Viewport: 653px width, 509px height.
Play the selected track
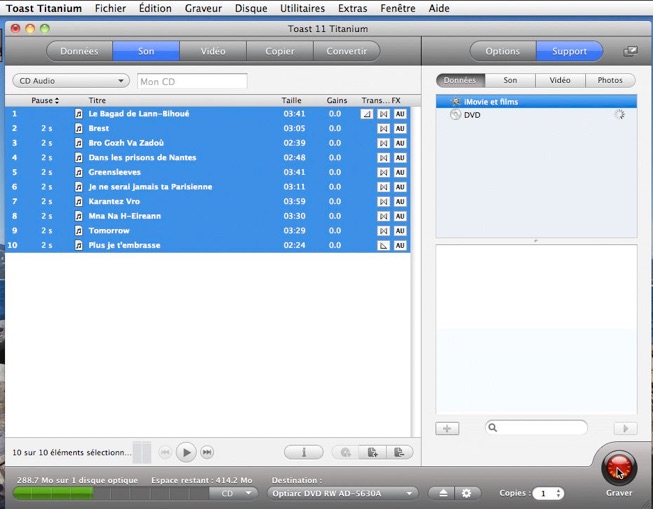pos(186,452)
